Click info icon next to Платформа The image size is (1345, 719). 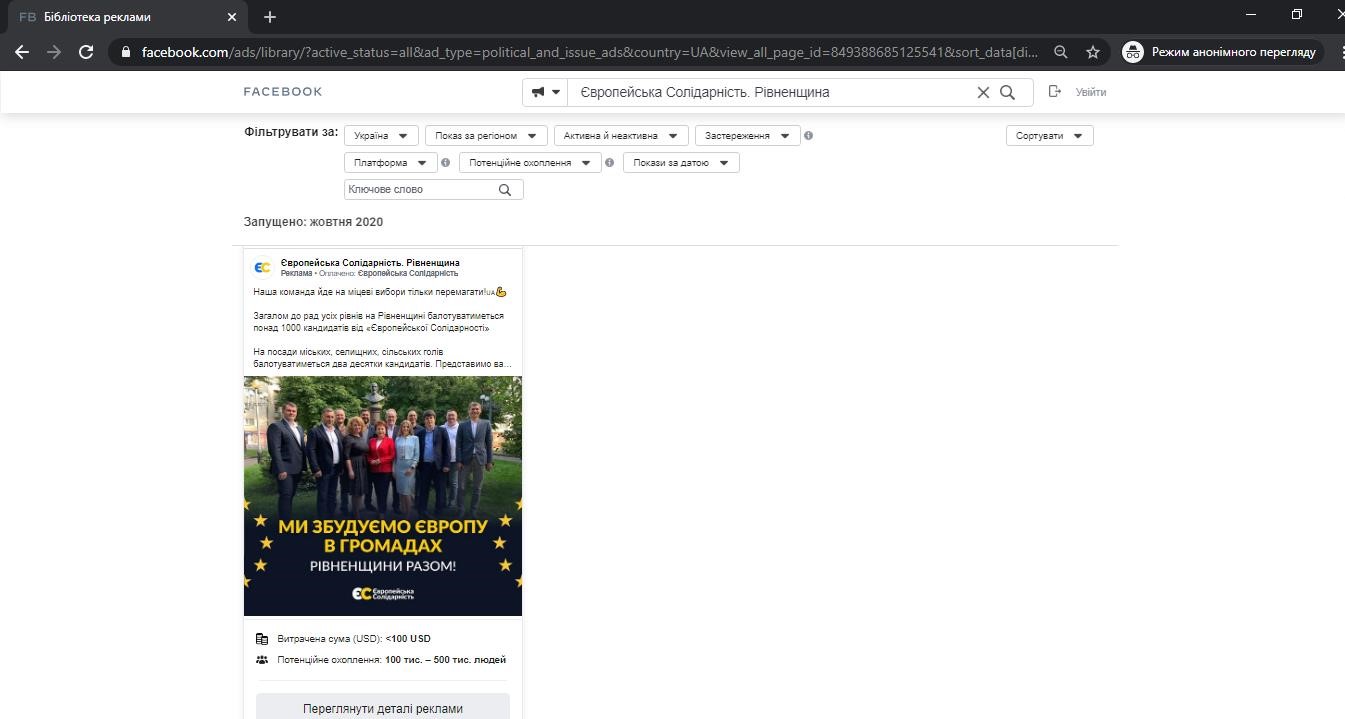(446, 162)
